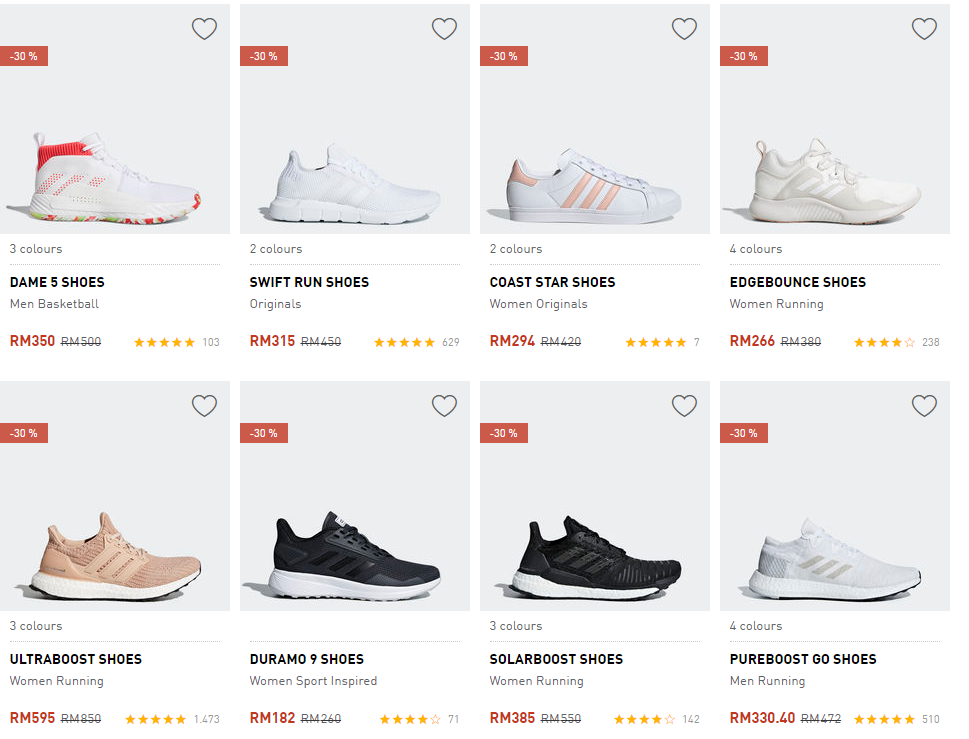Image resolution: width=969 pixels, height=739 pixels.
Task: Go to Solarboost Shoes product page link
Action: (x=556, y=659)
